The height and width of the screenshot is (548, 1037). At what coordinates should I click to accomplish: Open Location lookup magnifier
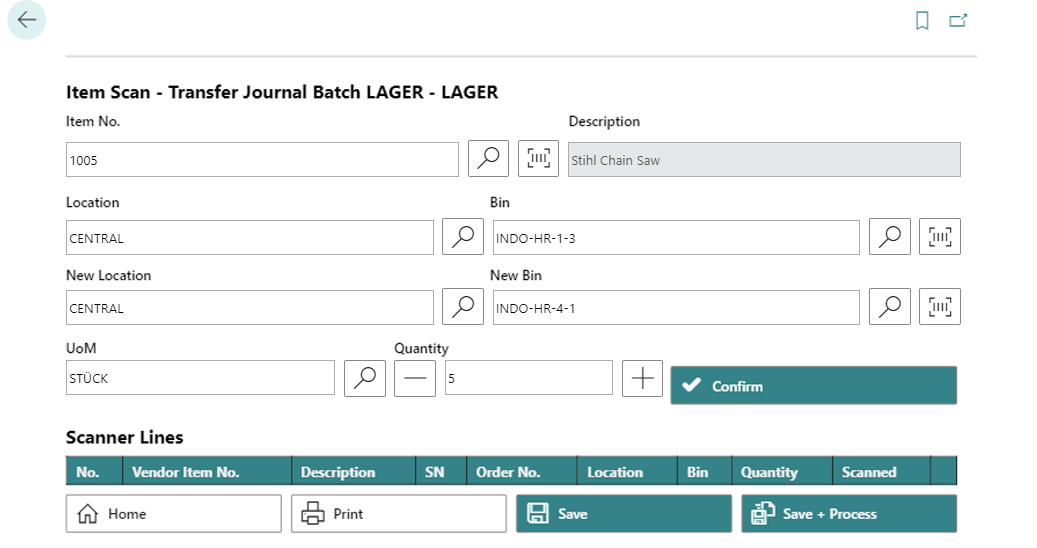click(463, 237)
